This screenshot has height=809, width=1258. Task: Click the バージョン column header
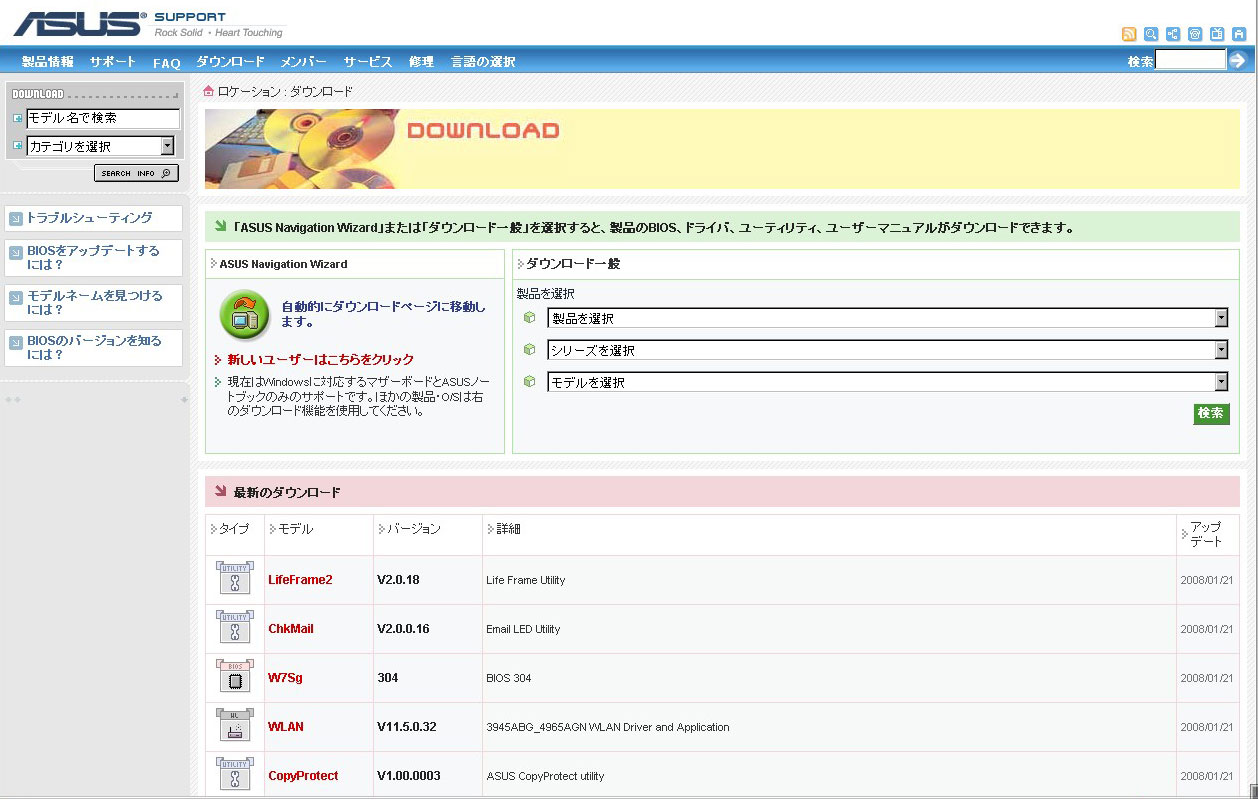(413, 529)
